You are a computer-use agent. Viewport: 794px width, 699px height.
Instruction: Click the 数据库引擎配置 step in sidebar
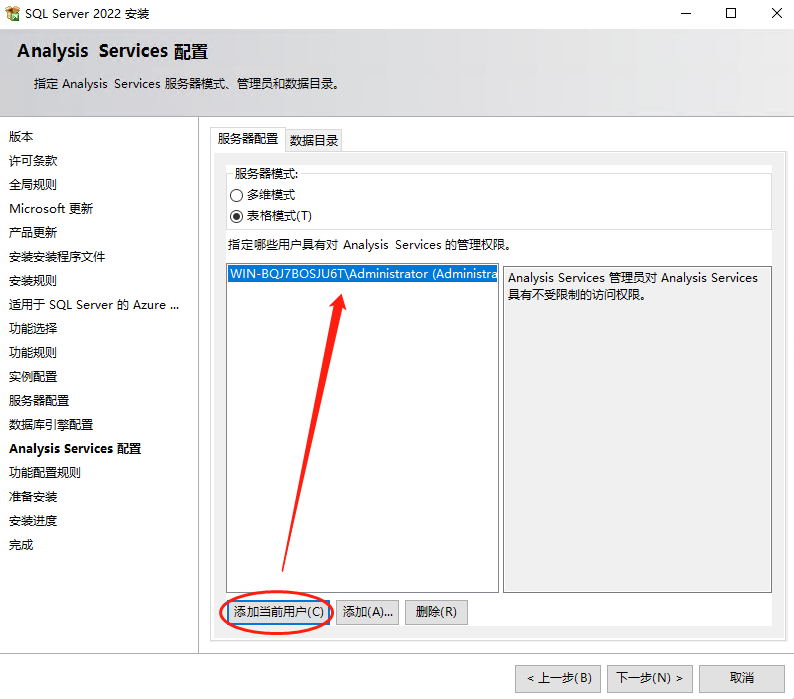tap(51, 425)
